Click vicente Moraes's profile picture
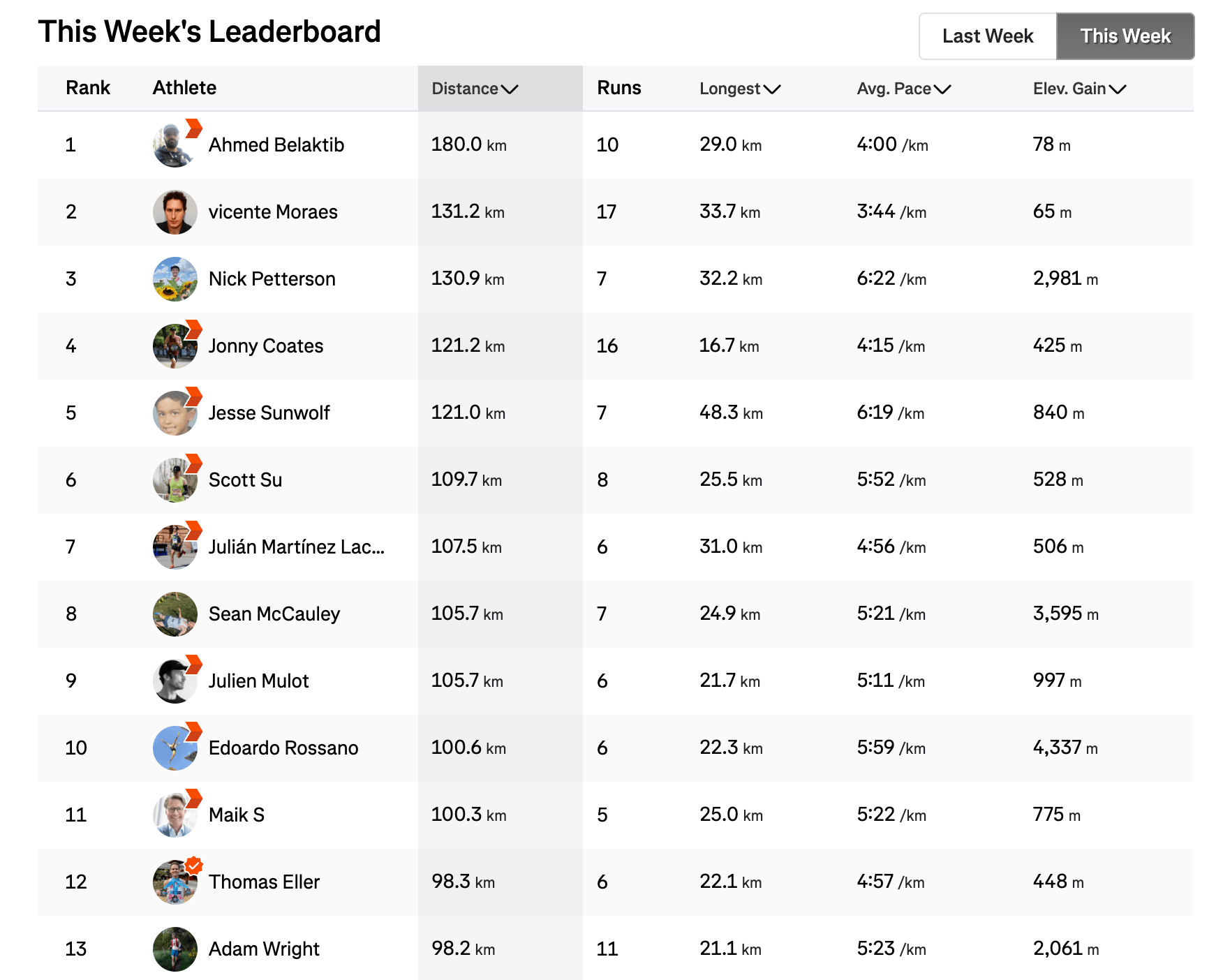This screenshot has width=1223, height=980. [175, 212]
